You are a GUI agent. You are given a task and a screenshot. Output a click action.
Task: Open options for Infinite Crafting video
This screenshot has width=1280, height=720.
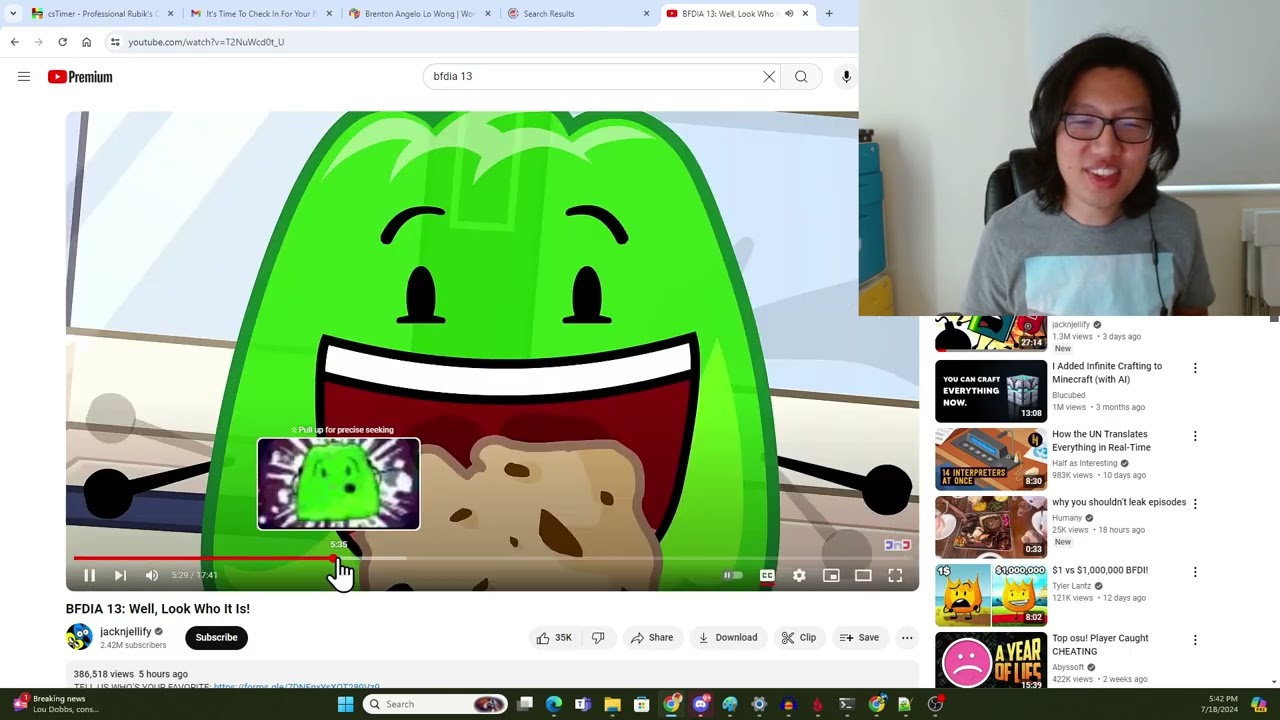point(1194,368)
